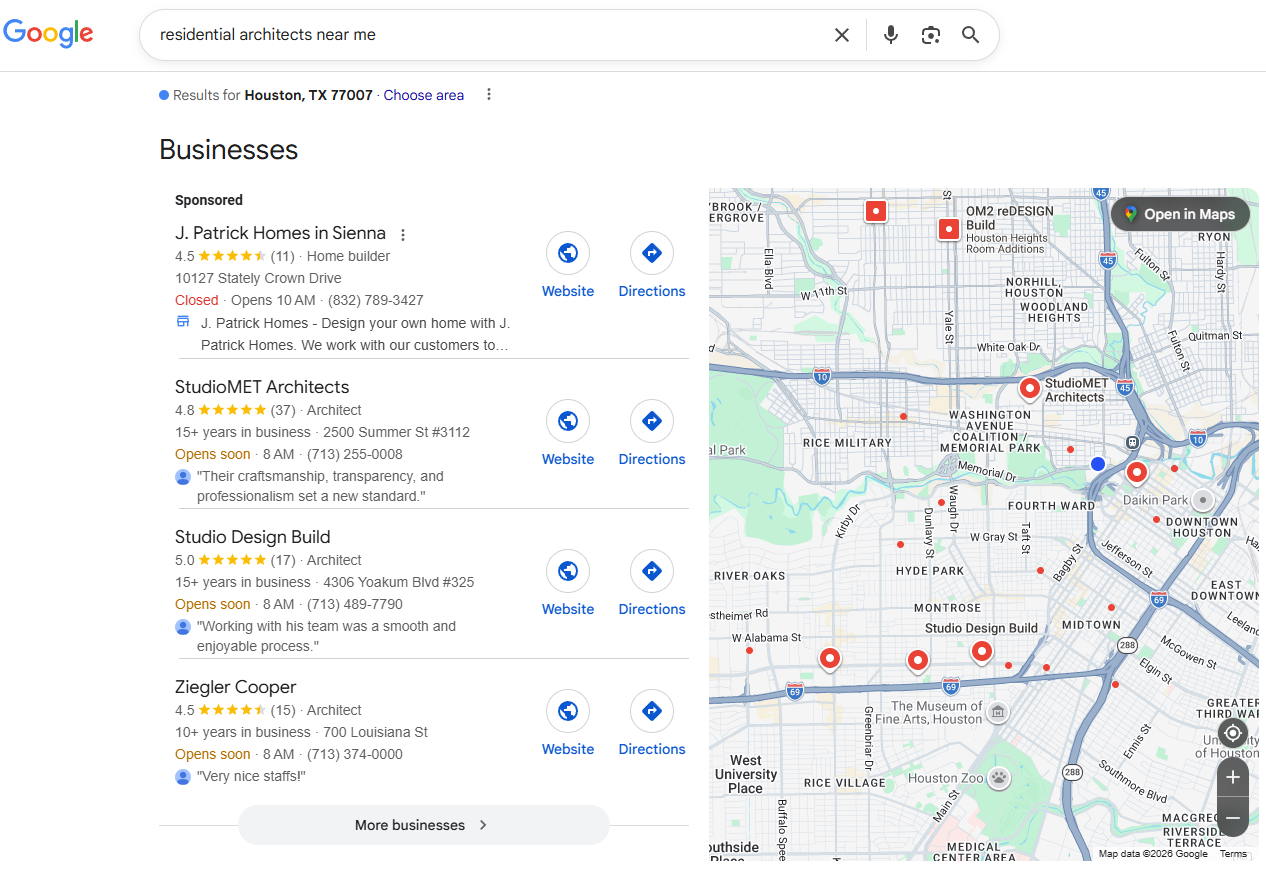Center map on my location
Image resolution: width=1266 pixels, height=874 pixels.
click(x=1232, y=733)
